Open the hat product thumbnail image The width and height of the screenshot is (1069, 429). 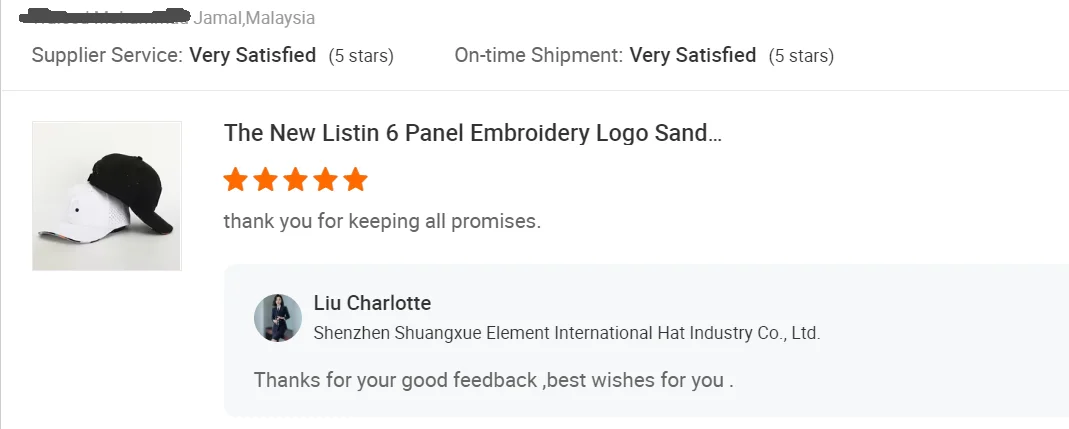107,196
